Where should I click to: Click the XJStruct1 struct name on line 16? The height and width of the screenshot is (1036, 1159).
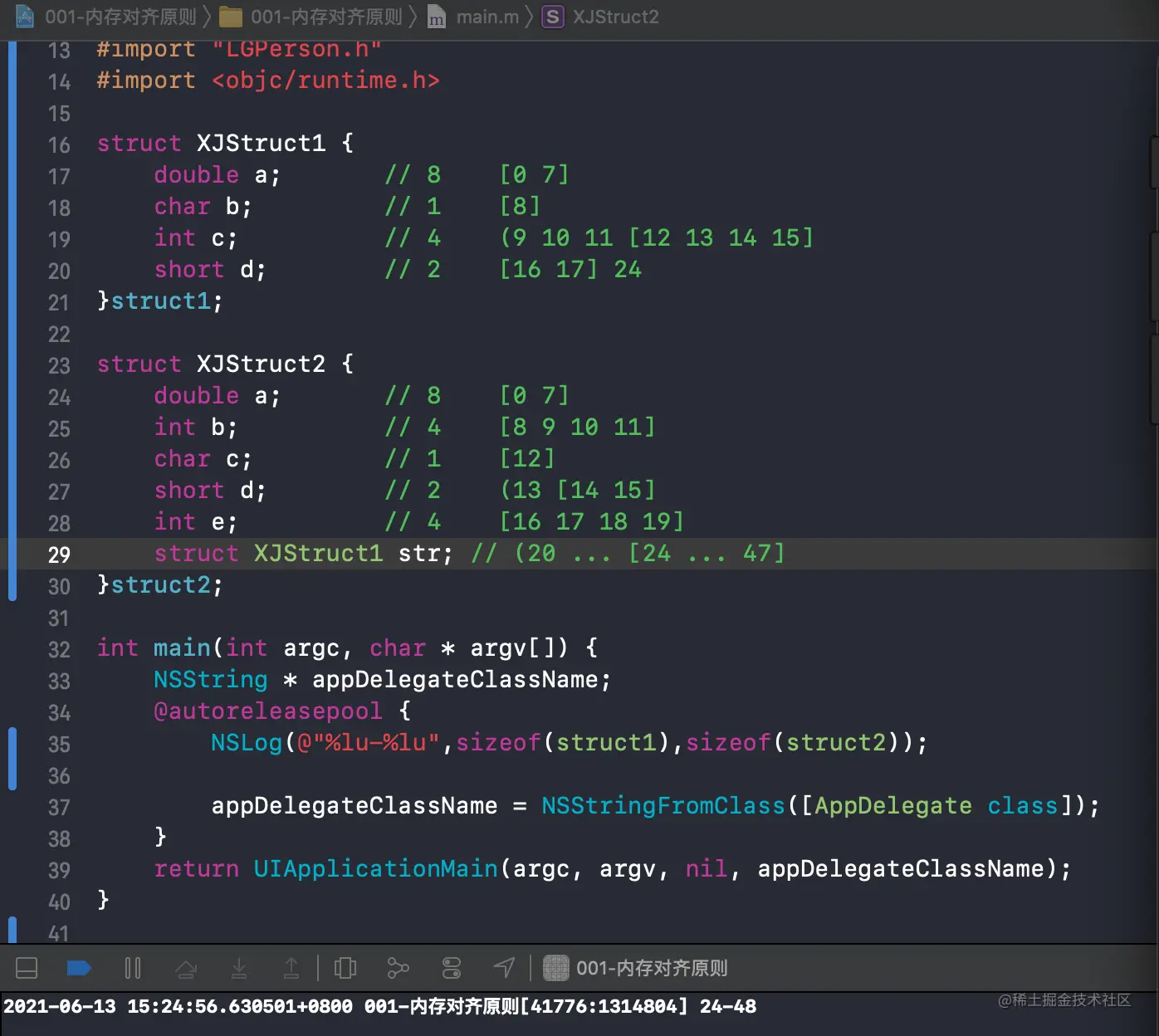coord(261,144)
